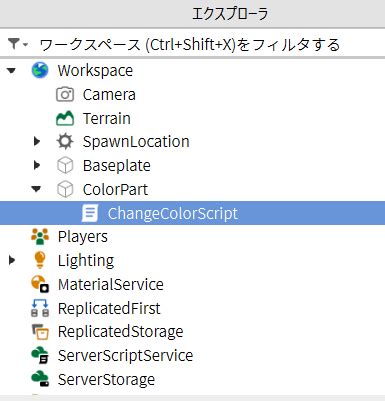Screen dimensions: 385x401
Task: Click the ReplicatedStorage icon
Action: coord(40,332)
